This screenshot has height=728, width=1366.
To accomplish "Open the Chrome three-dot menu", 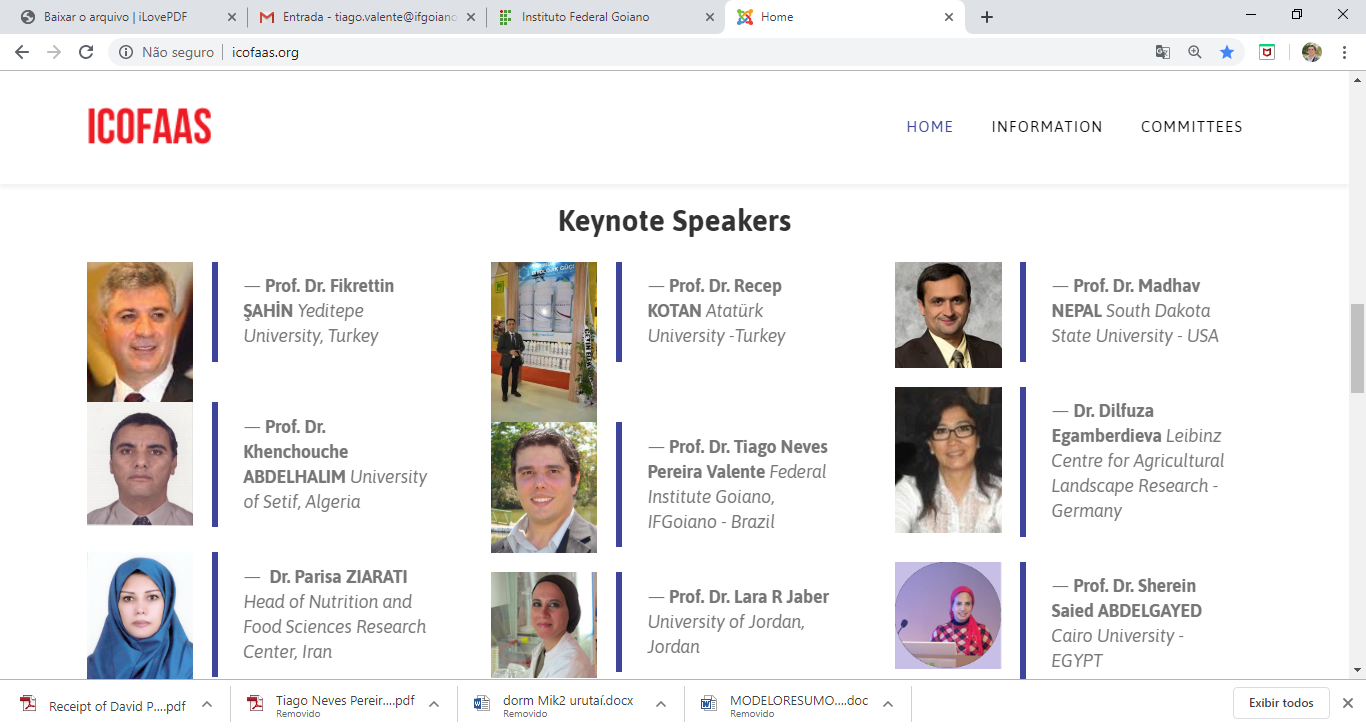I will (x=1344, y=53).
